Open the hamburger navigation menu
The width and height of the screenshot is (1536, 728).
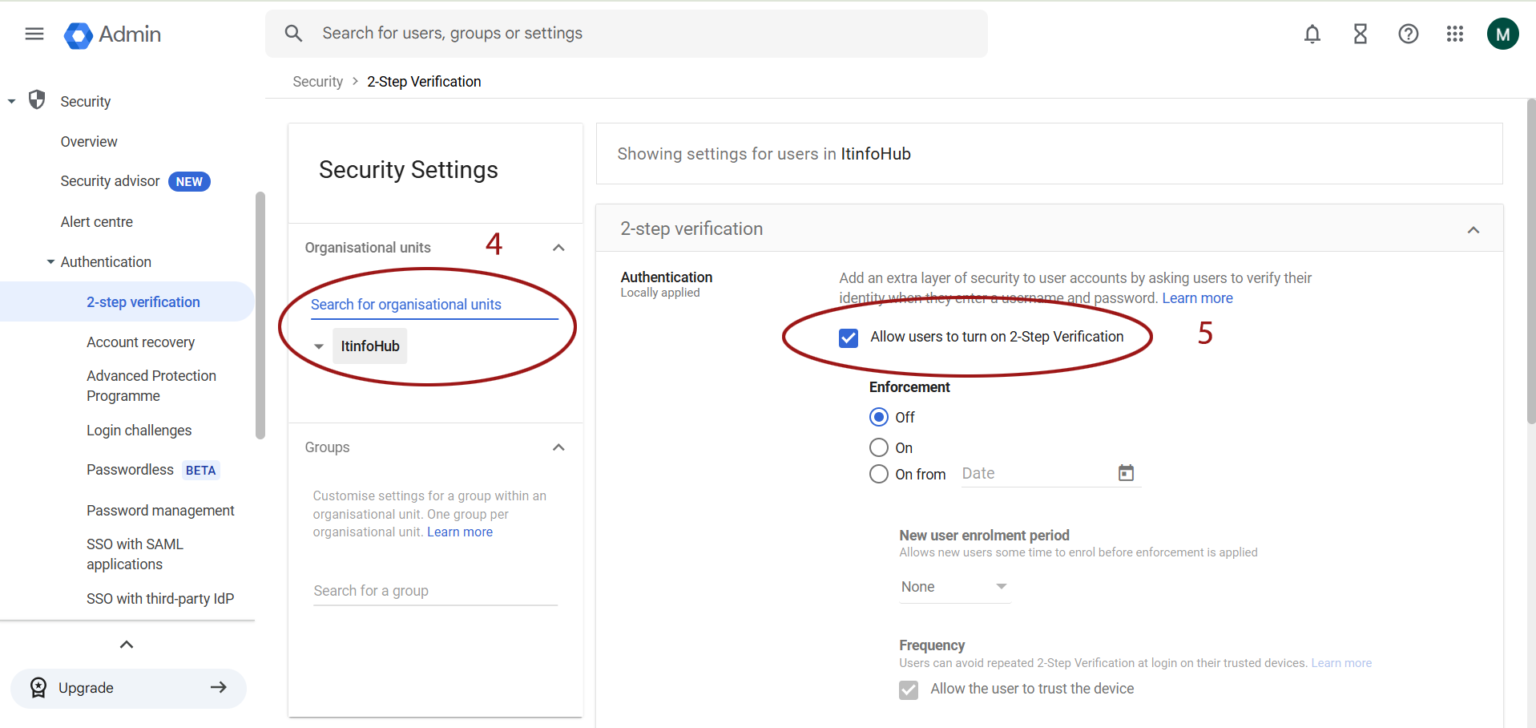(x=34, y=33)
